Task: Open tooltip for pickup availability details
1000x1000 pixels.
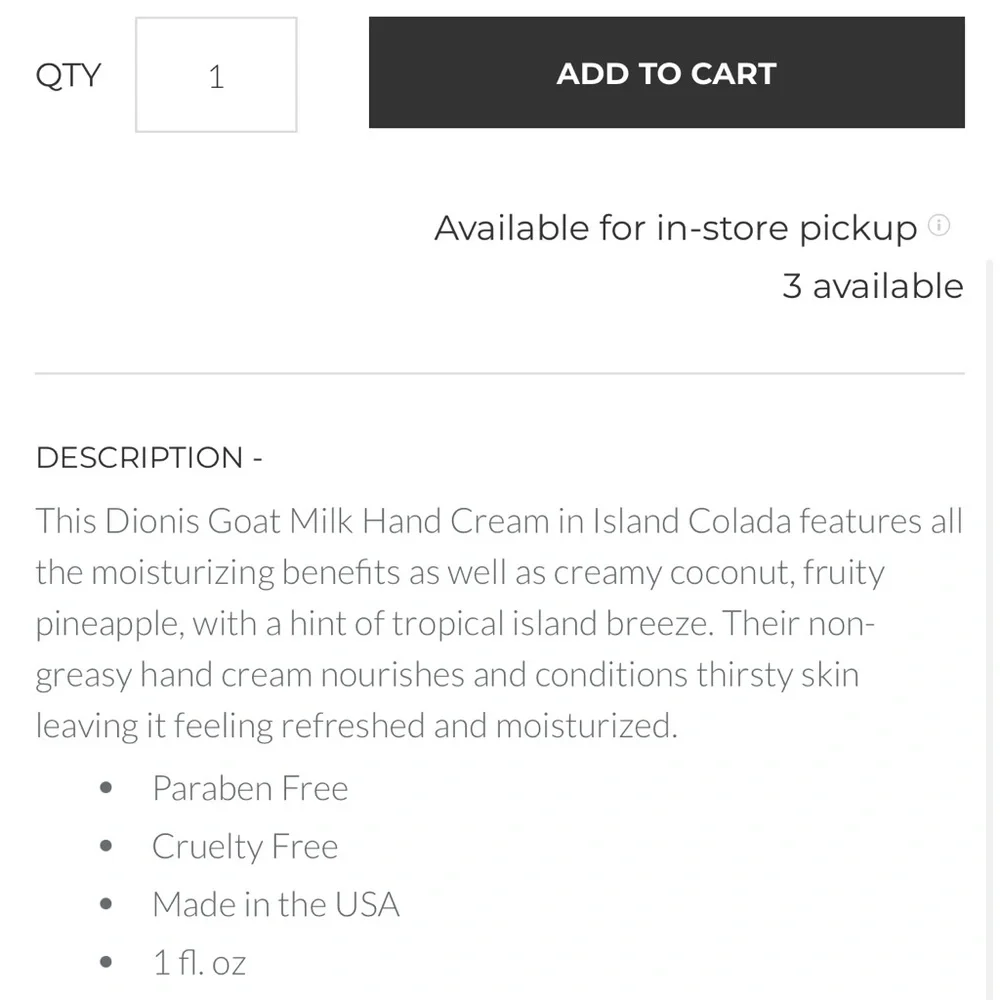Action: click(939, 226)
